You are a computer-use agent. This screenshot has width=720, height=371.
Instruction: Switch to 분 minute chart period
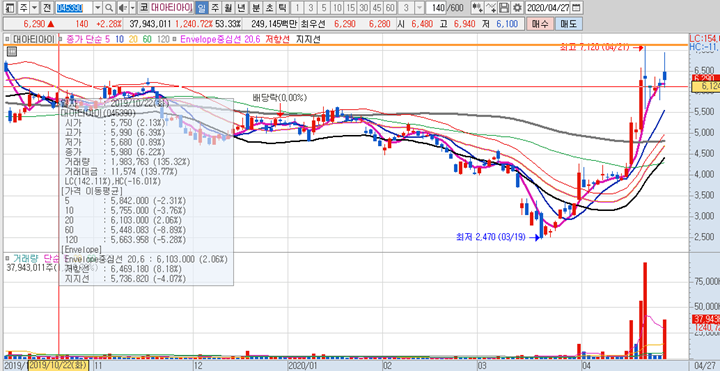click(x=255, y=8)
